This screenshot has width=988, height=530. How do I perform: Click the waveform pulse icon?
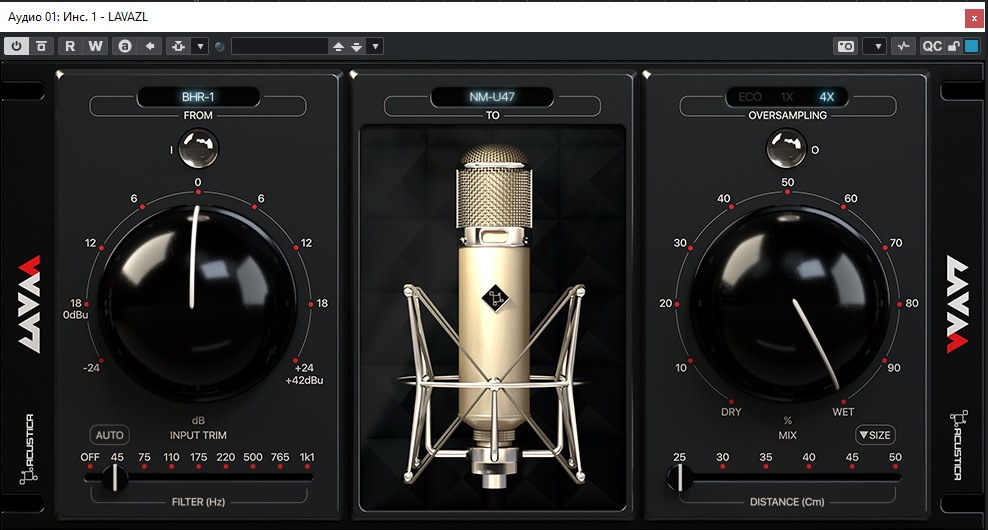pos(904,46)
